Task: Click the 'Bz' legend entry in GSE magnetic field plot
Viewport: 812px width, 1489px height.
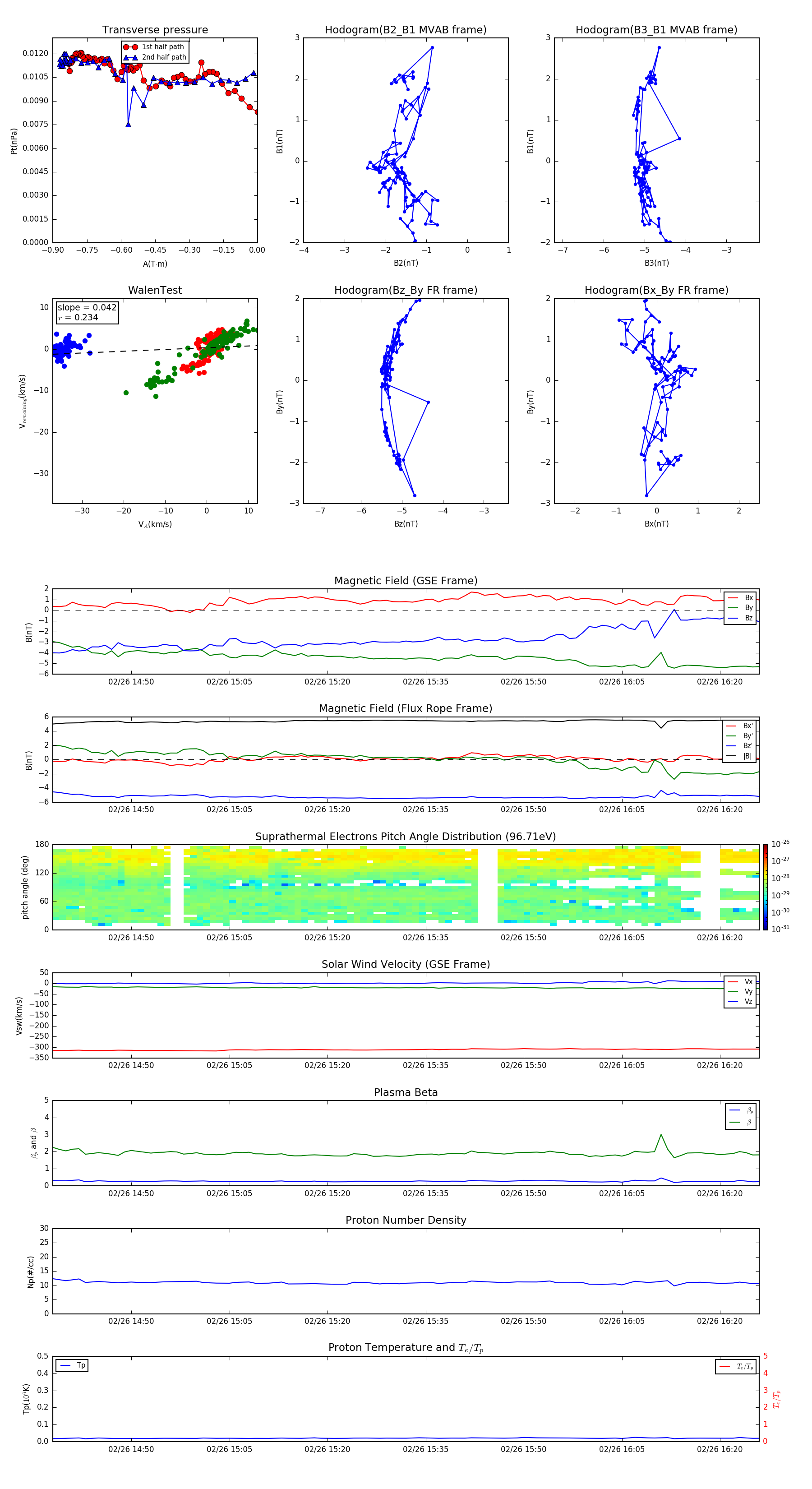Action: pyautogui.click(x=740, y=618)
